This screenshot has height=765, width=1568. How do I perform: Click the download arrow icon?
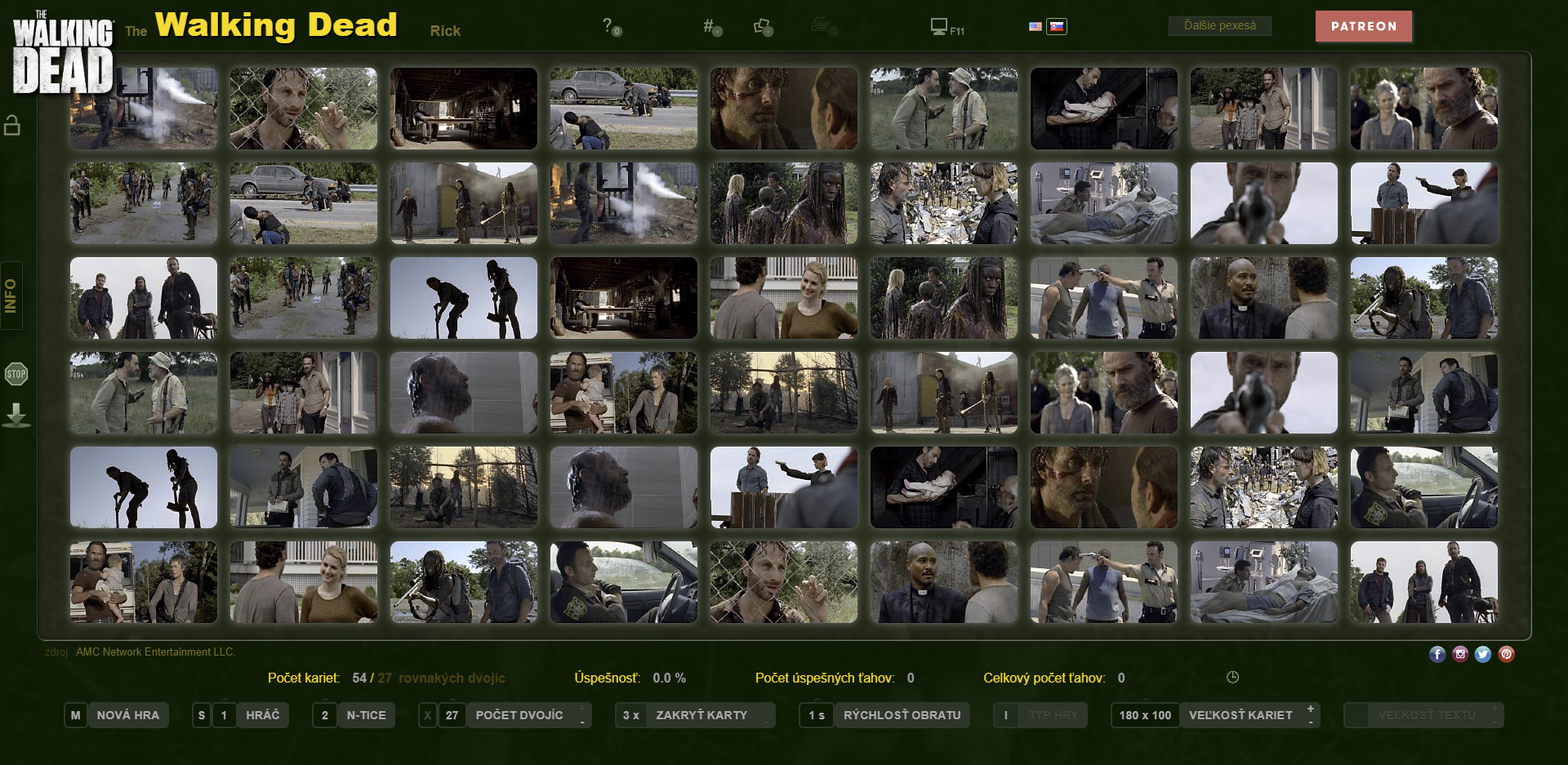tap(16, 416)
